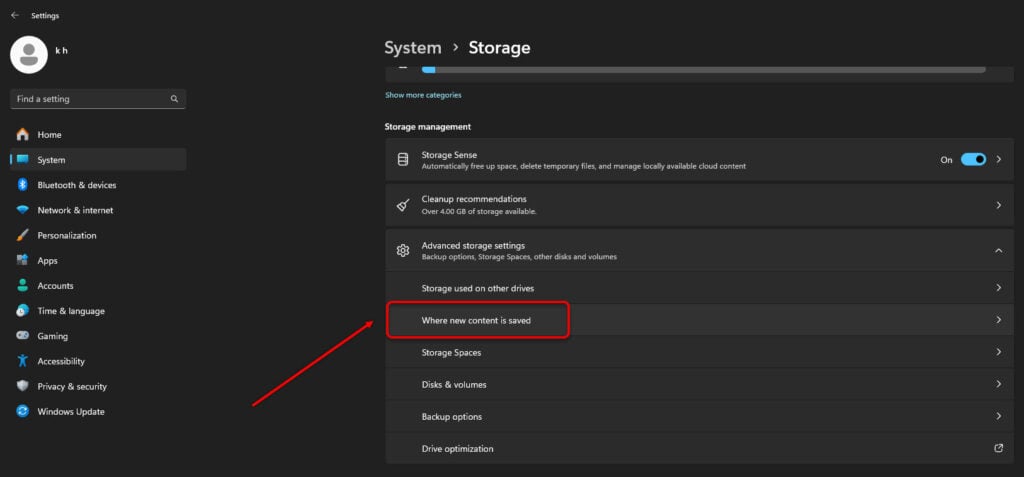The height and width of the screenshot is (477, 1024).
Task: Open Disks & volumes option
Action: pos(699,384)
